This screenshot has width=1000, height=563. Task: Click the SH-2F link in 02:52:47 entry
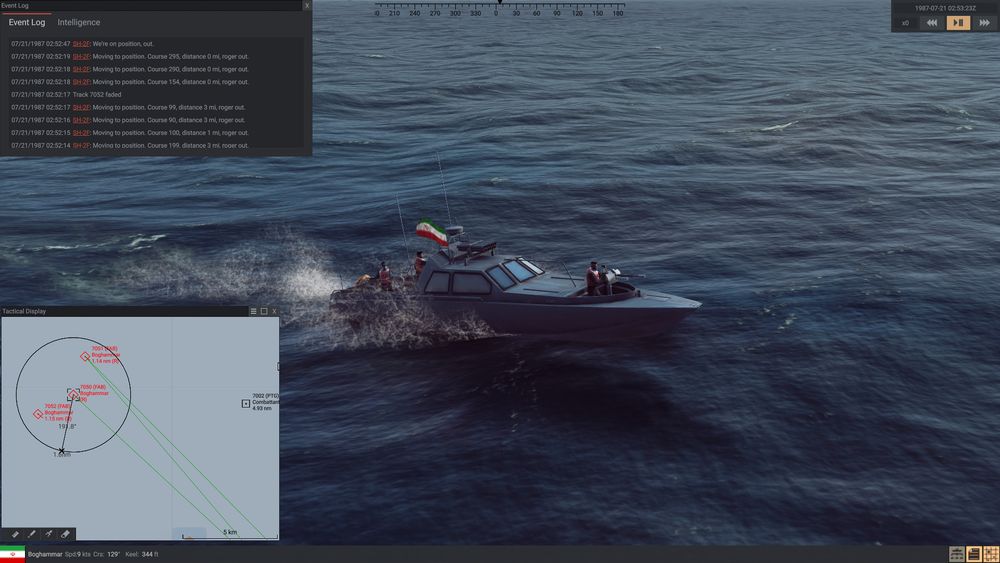81,44
